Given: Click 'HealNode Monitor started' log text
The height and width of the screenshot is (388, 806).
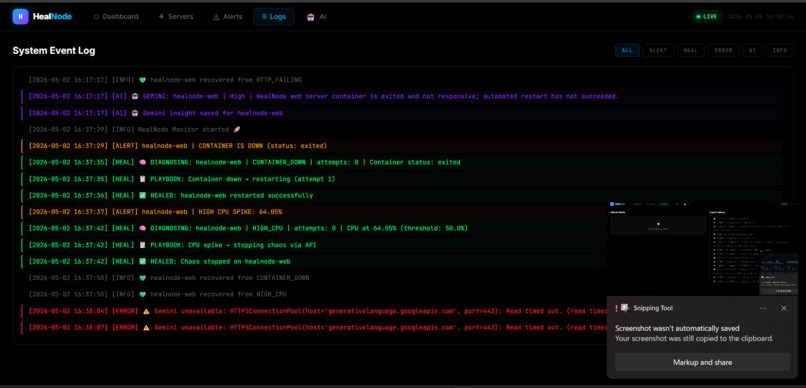Looking at the screenshot, I should pyautogui.click(x=184, y=129).
